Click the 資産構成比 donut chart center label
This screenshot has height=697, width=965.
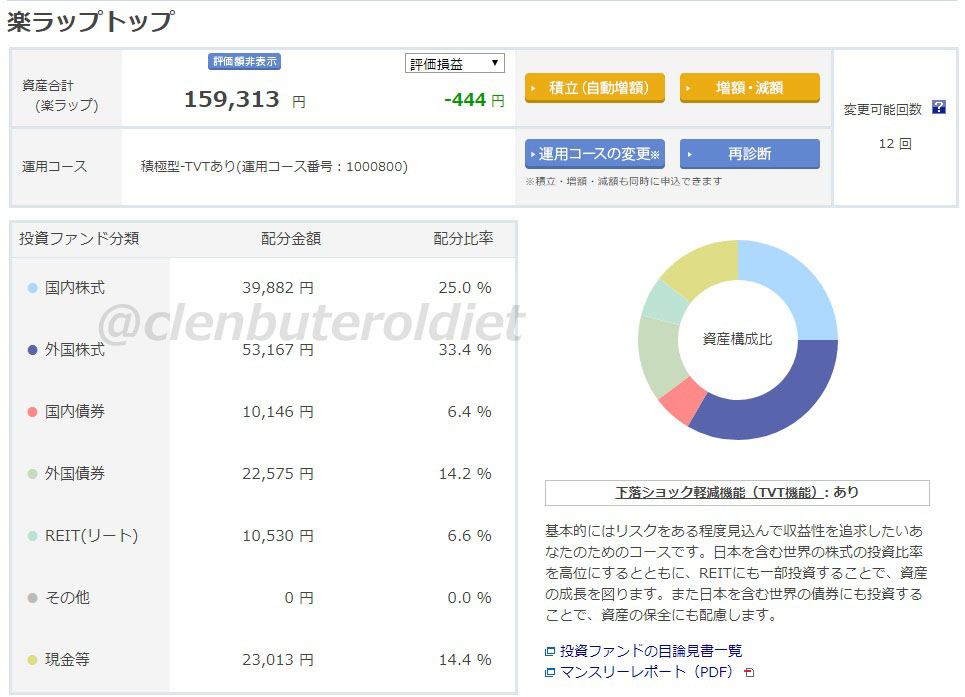click(737, 339)
